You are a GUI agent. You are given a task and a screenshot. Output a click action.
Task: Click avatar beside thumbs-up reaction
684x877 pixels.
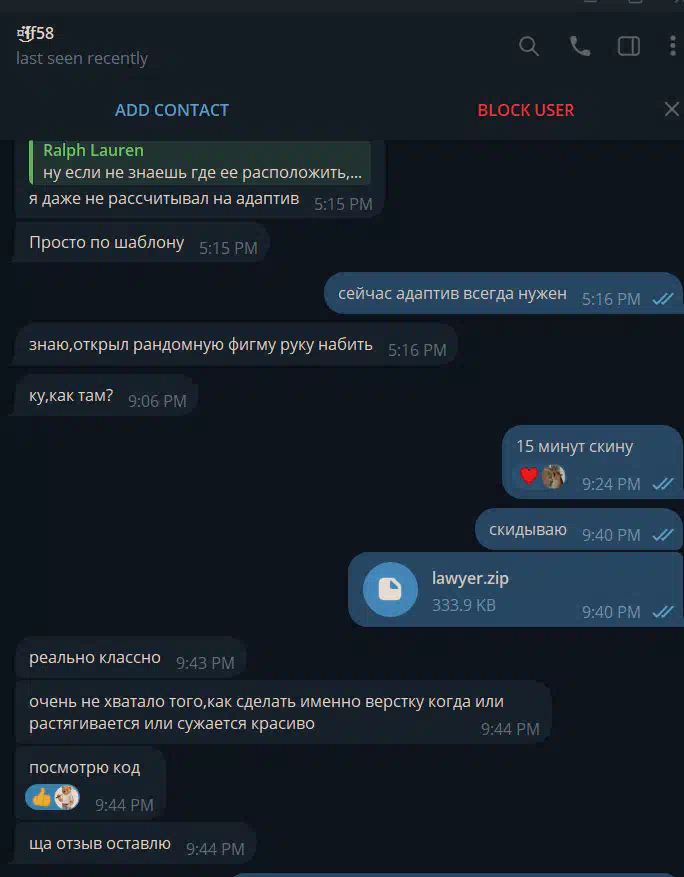pyautogui.click(x=67, y=798)
